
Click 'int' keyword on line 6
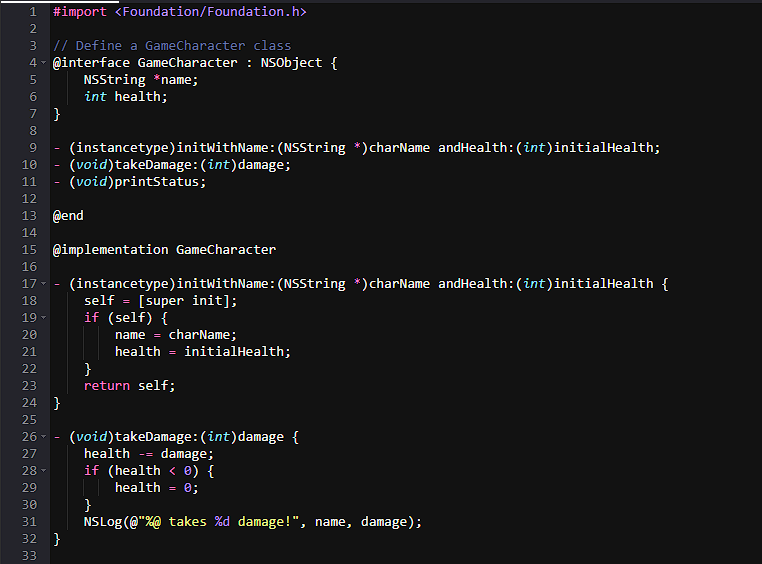95,97
